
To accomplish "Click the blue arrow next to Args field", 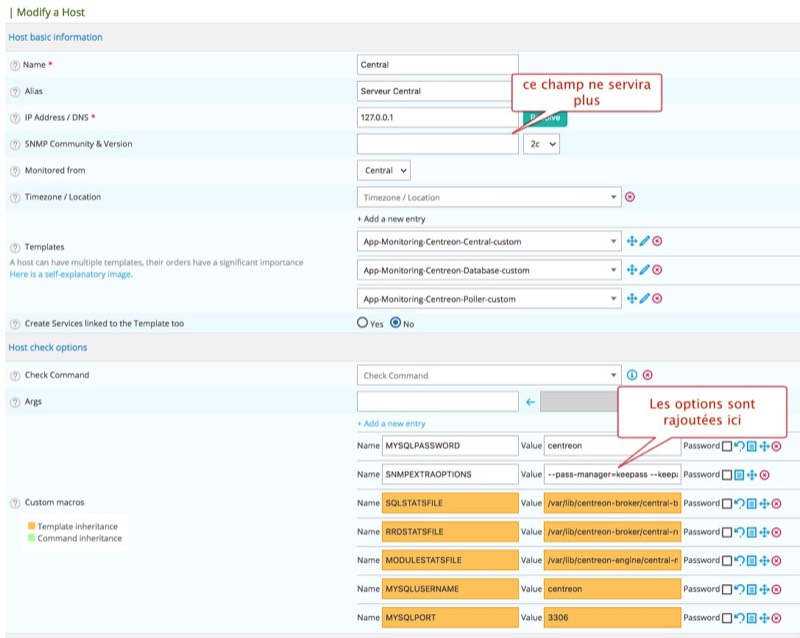I will [531, 402].
